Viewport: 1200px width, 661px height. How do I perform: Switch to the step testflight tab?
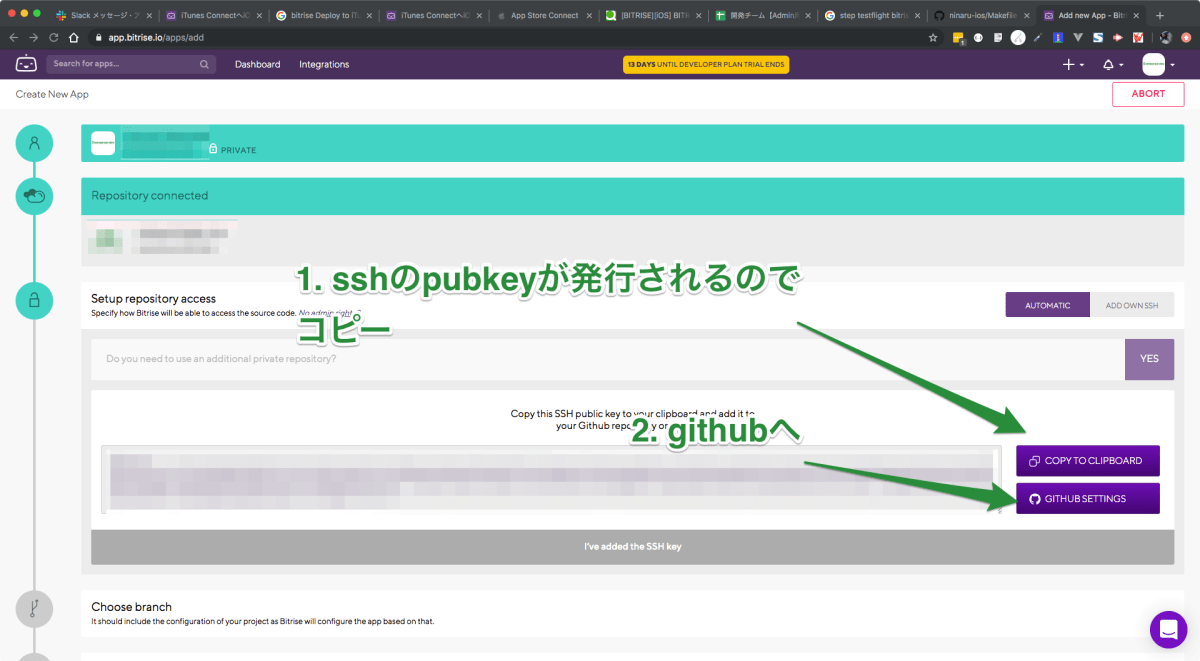tap(871, 16)
